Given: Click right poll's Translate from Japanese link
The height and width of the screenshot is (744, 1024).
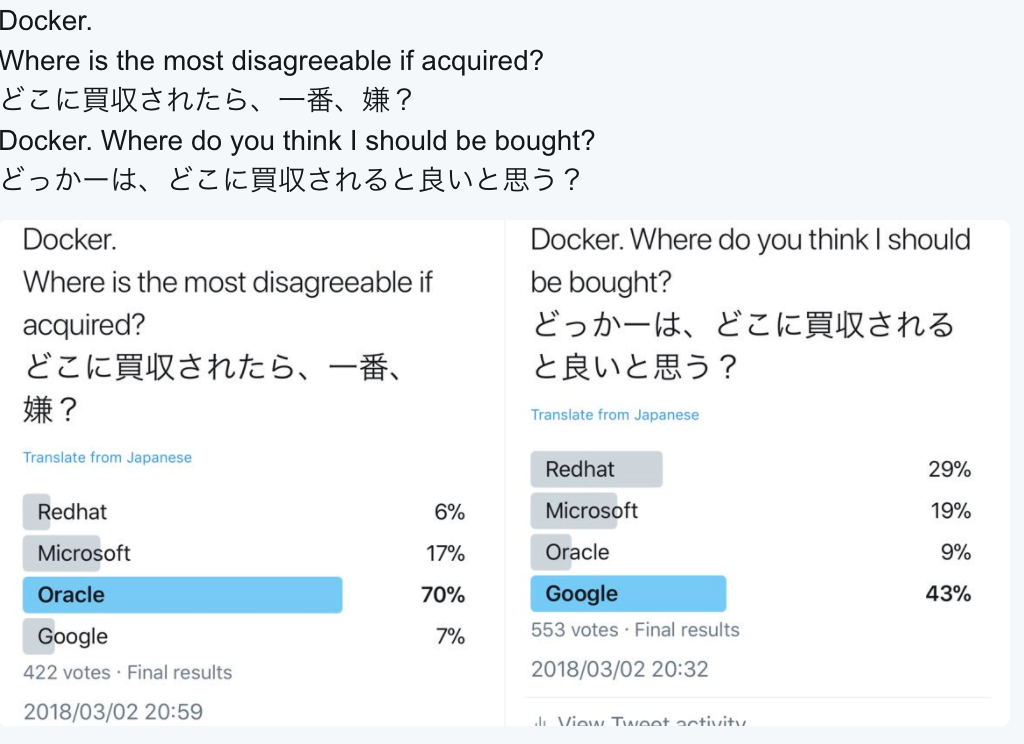Looking at the screenshot, I should [x=615, y=414].
